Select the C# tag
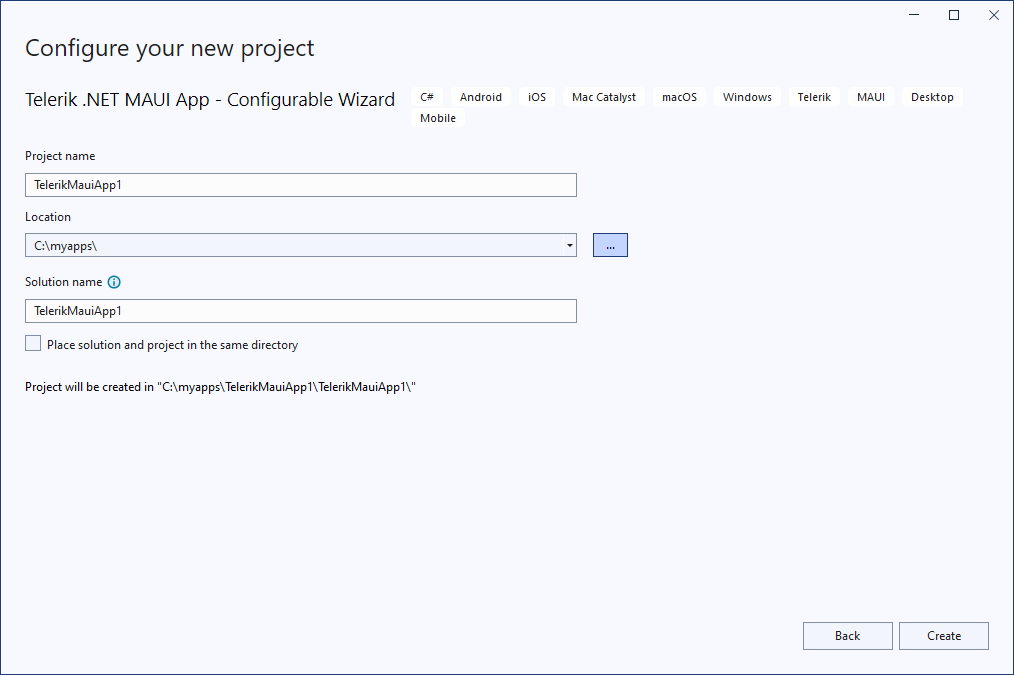Screen dimensions: 1014x675 point(427,96)
